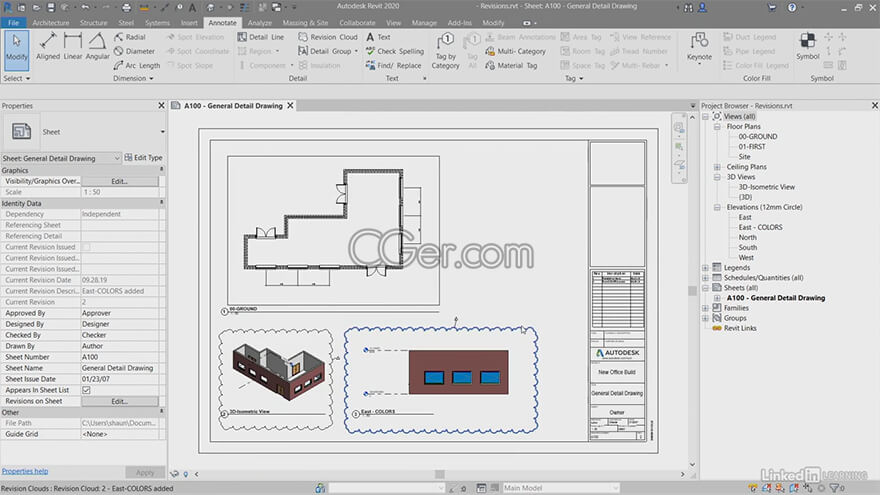Open Find/Replace text tool

click(393, 65)
